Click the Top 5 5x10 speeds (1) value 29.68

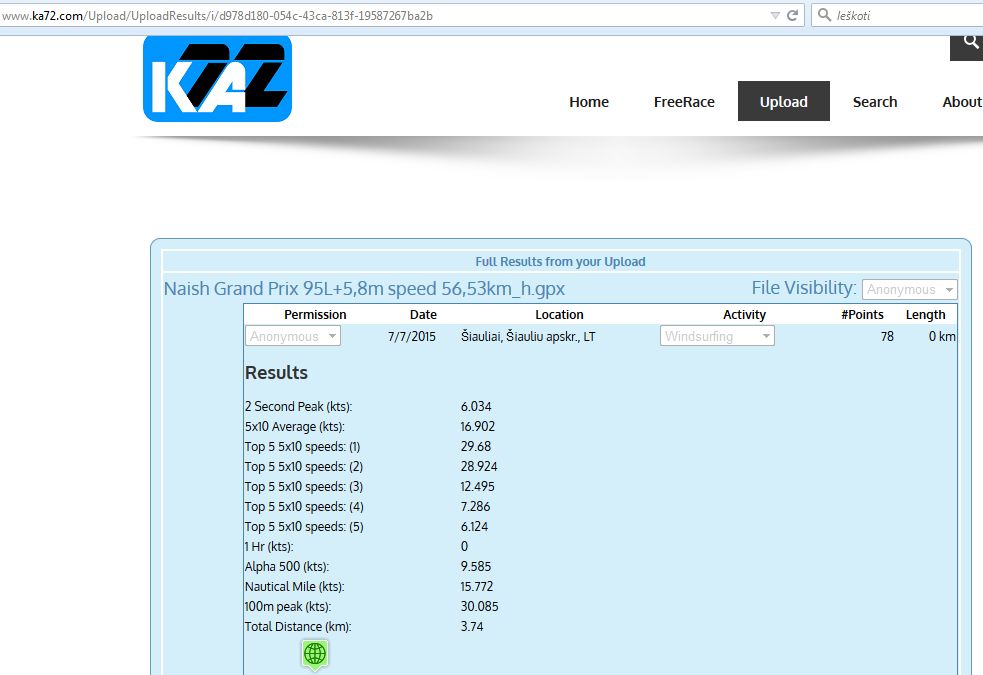click(x=476, y=446)
